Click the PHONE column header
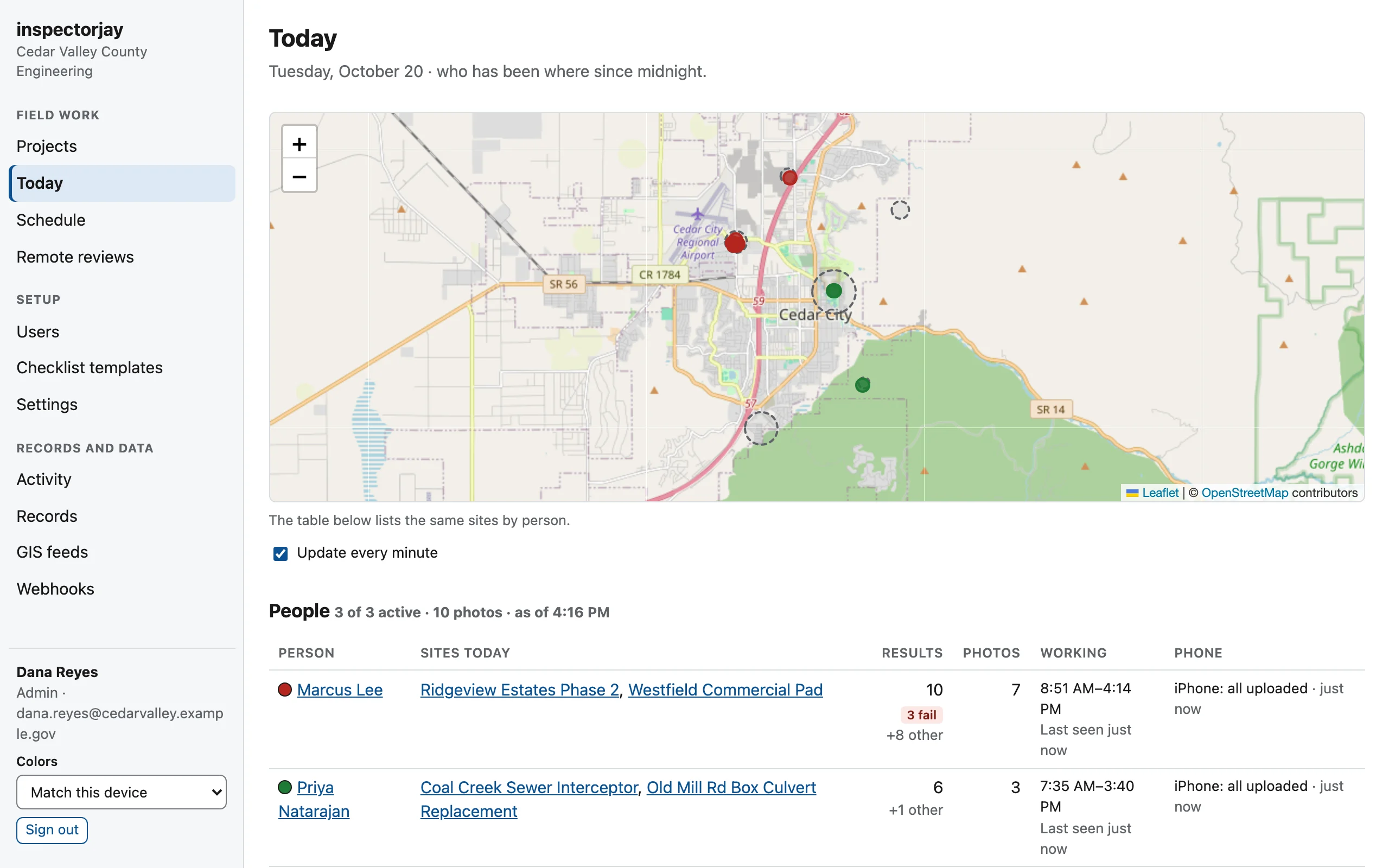 [1197, 653]
